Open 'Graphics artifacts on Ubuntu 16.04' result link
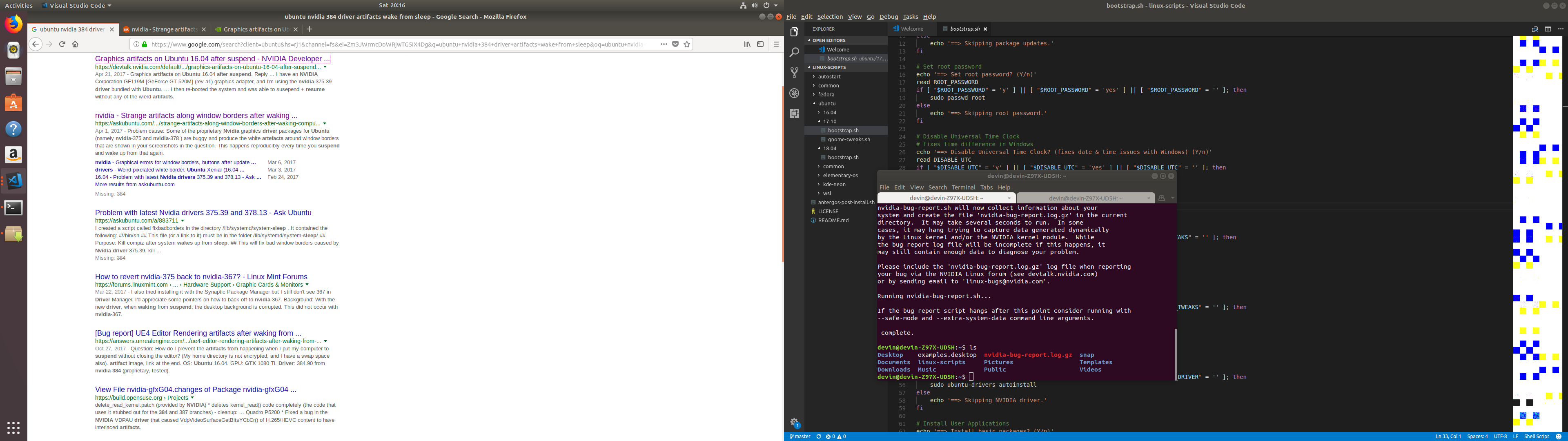Image resolution: width=1568 pixels, height=441 pixels. [x=212, y=59]
